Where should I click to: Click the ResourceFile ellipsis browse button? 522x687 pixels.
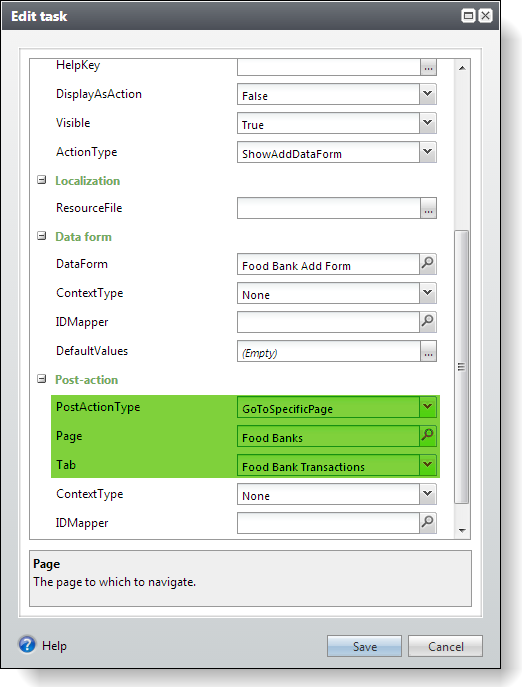(428, 208)
